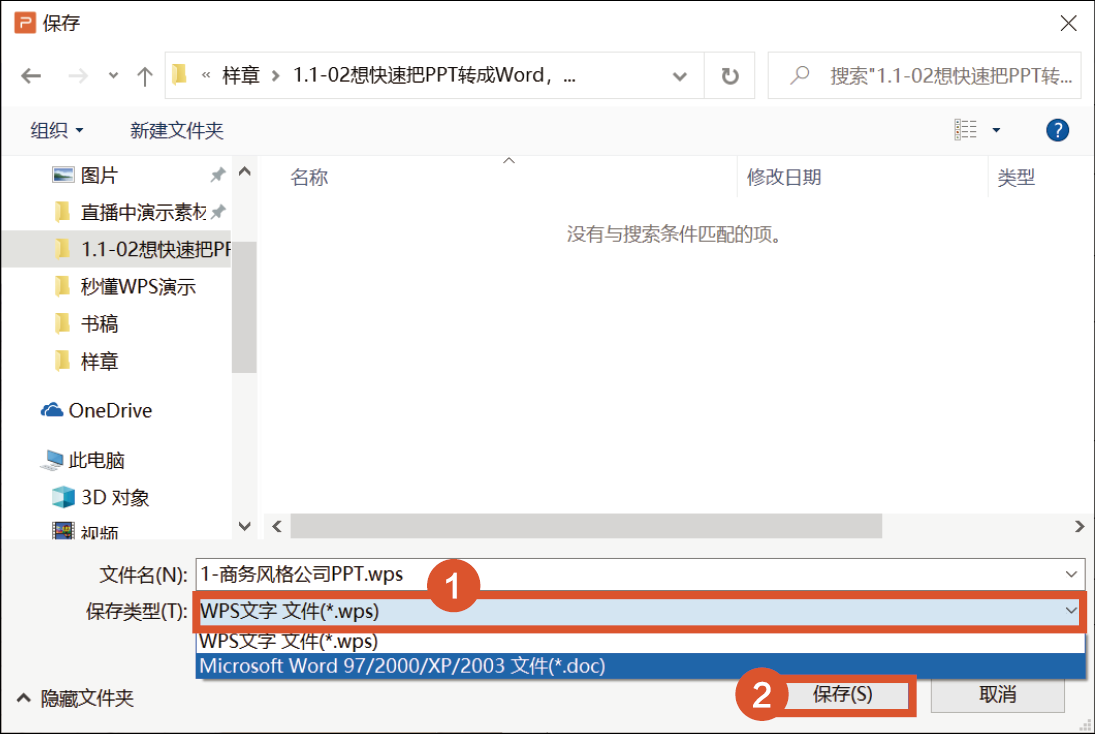Refresh the current folder view
Viewport: 1095px width, 734px height.
pos(730,76)
